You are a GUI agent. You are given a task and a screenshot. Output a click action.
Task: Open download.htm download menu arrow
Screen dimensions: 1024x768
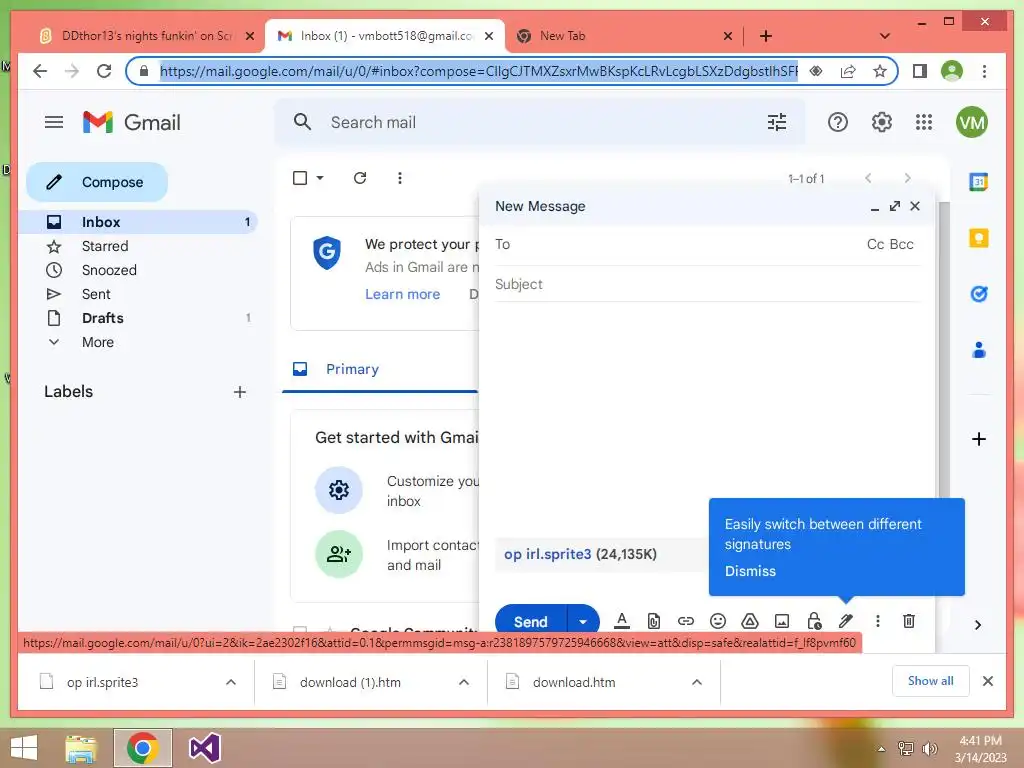click(x=697, y=682)
